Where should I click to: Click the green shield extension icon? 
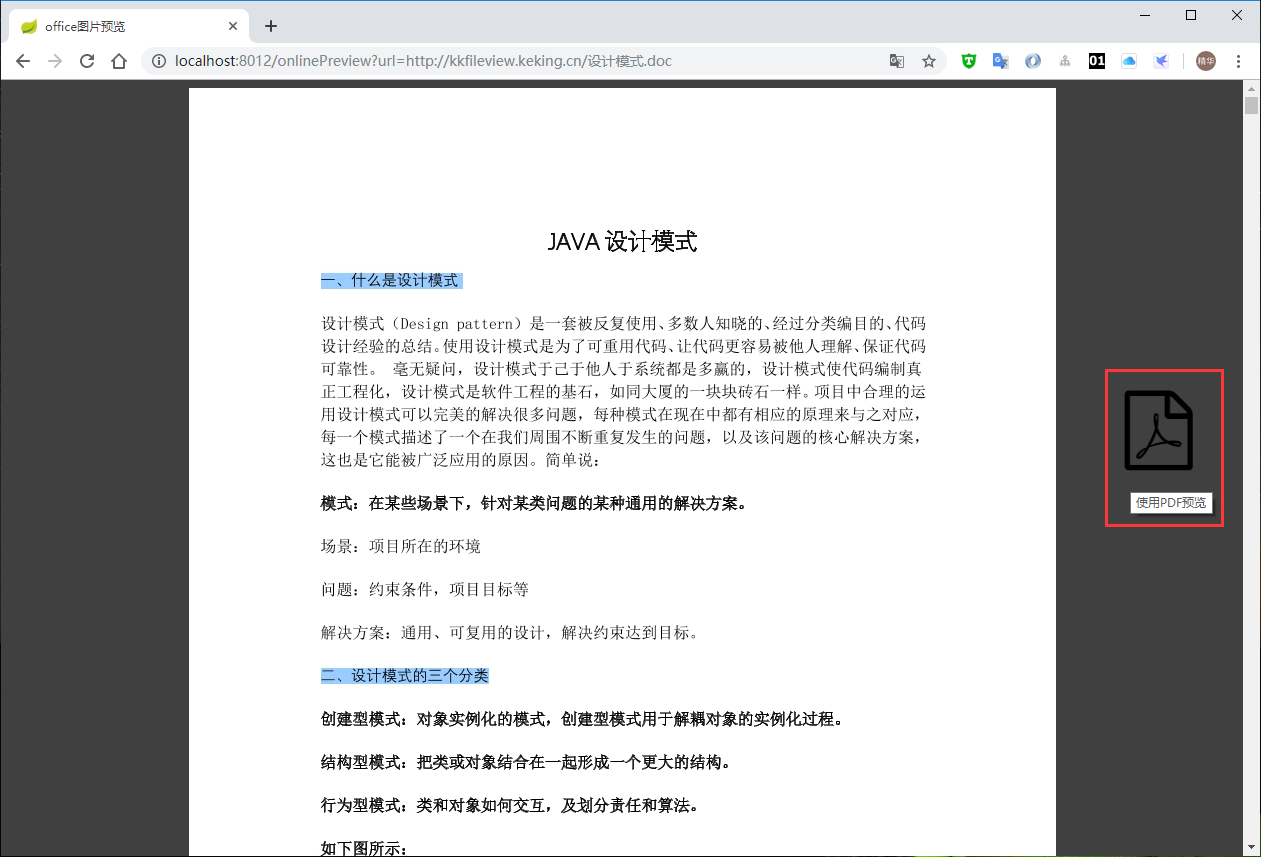pyautogui.click(x=968, y=61)
